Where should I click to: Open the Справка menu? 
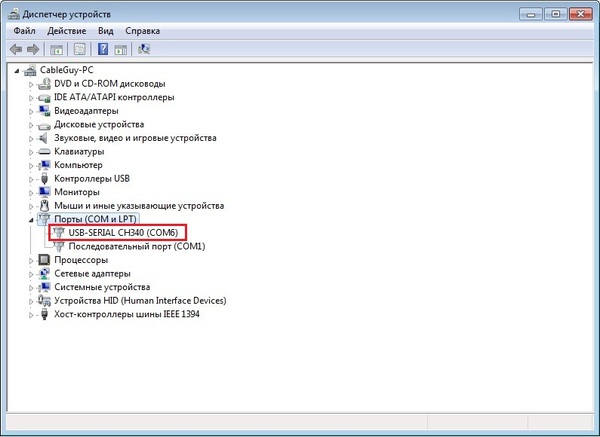[143, 30]
